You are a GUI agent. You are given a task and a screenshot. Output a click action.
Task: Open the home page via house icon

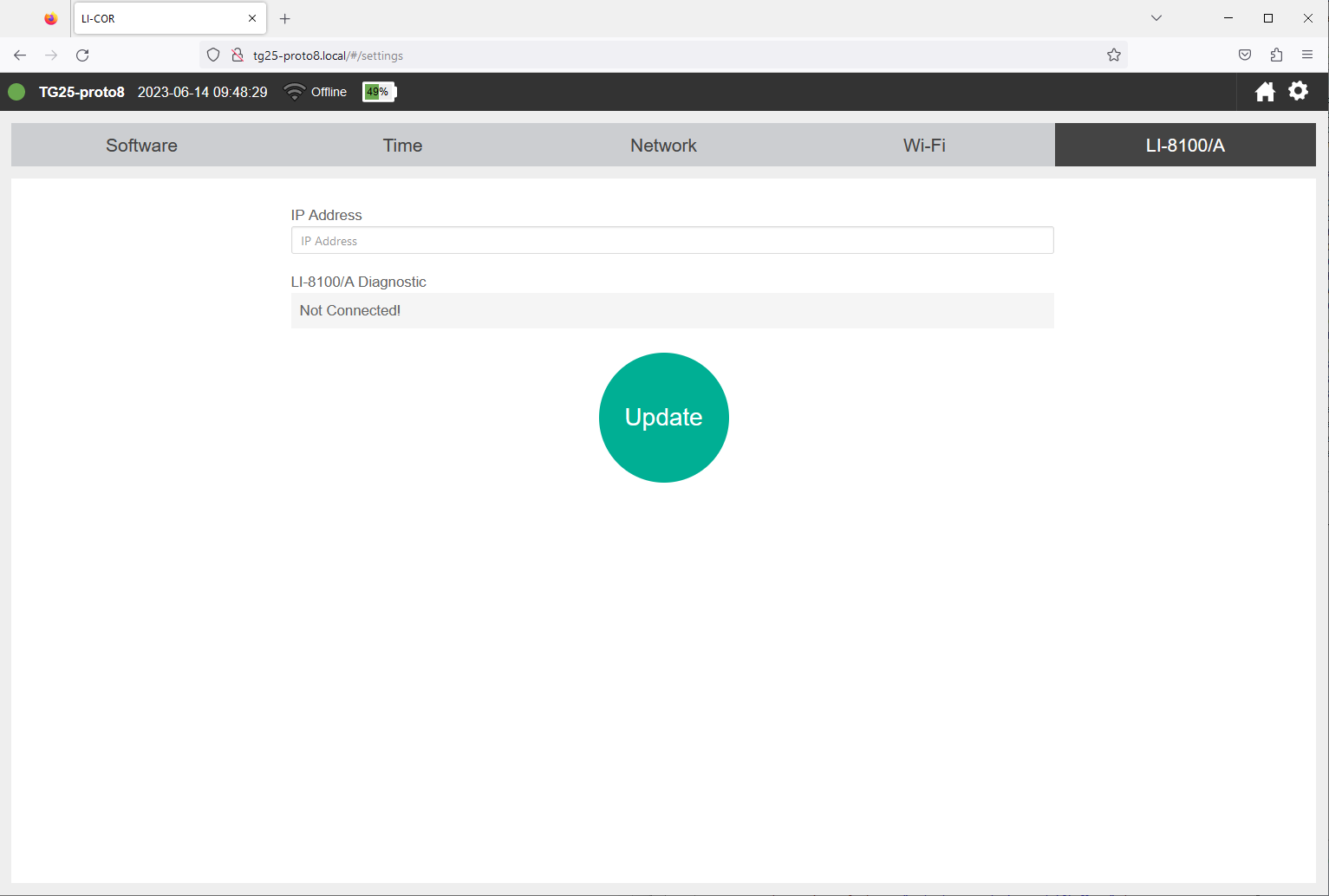tap(1265, 91)
